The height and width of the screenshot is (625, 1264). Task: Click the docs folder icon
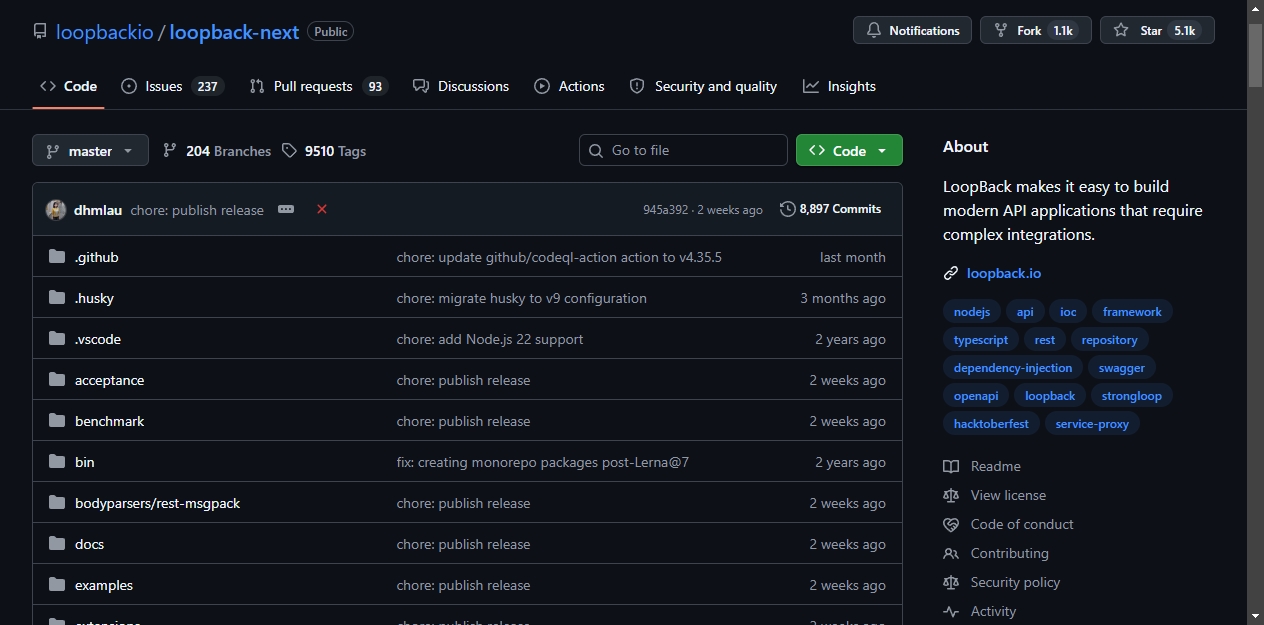pos(57,544)
